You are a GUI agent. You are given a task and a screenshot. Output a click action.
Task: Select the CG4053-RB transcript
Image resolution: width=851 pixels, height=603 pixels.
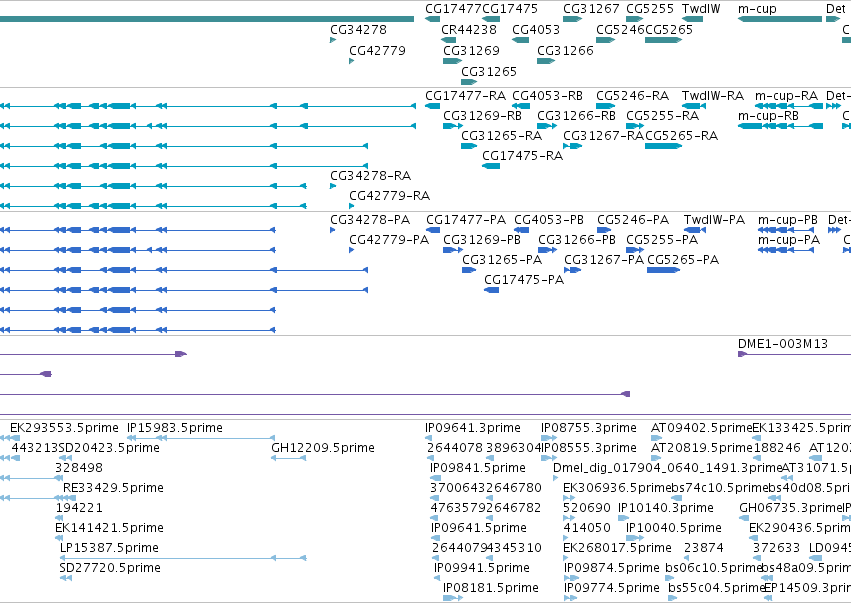click(x=521, y=106)
